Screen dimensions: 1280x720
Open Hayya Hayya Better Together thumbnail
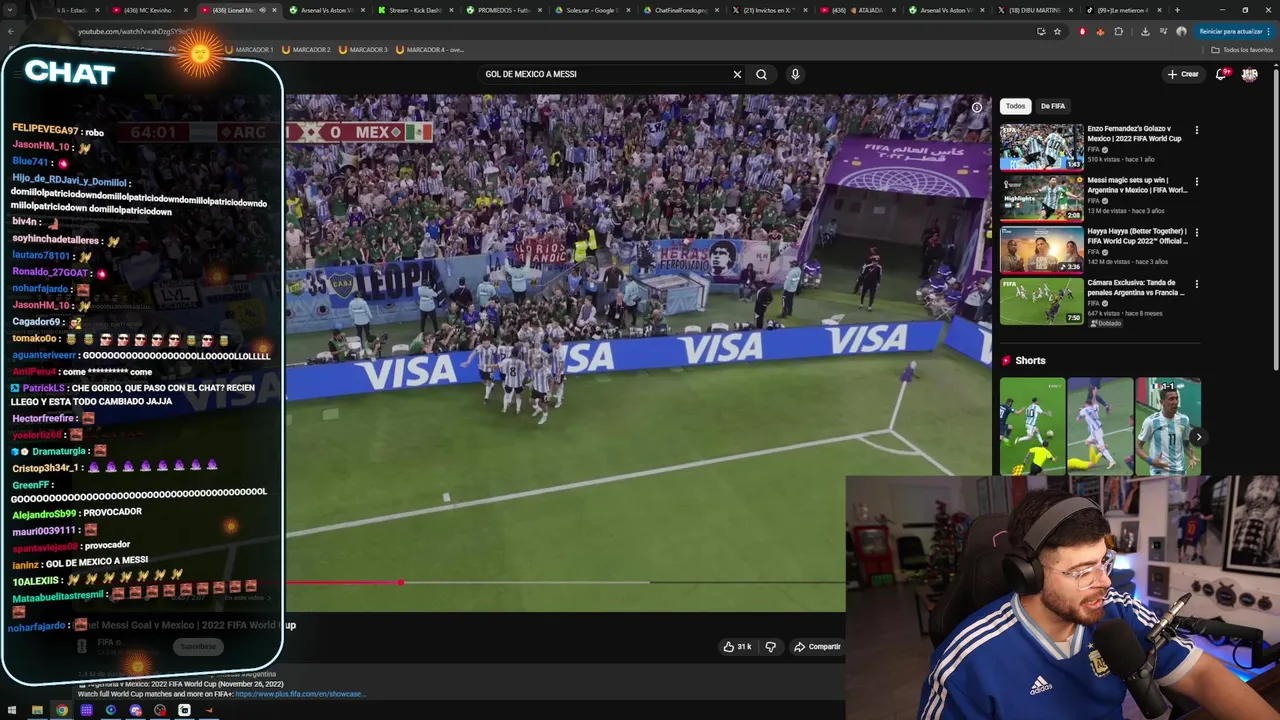[1041, 250]
